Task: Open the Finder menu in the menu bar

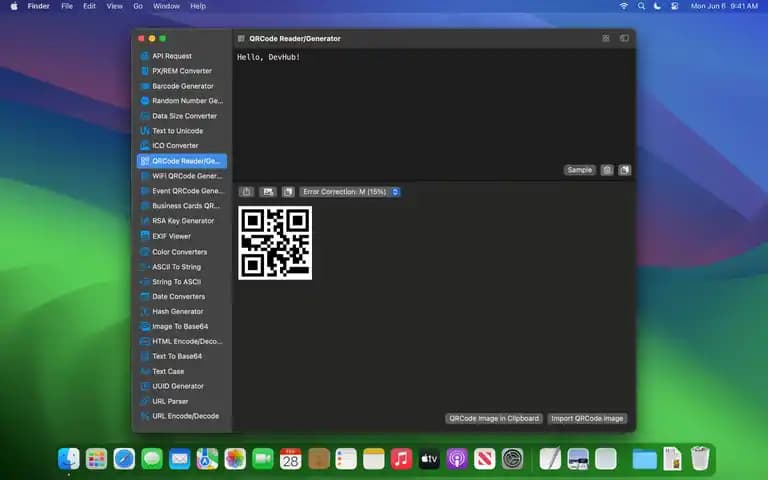Action: [x=39, y=6]
